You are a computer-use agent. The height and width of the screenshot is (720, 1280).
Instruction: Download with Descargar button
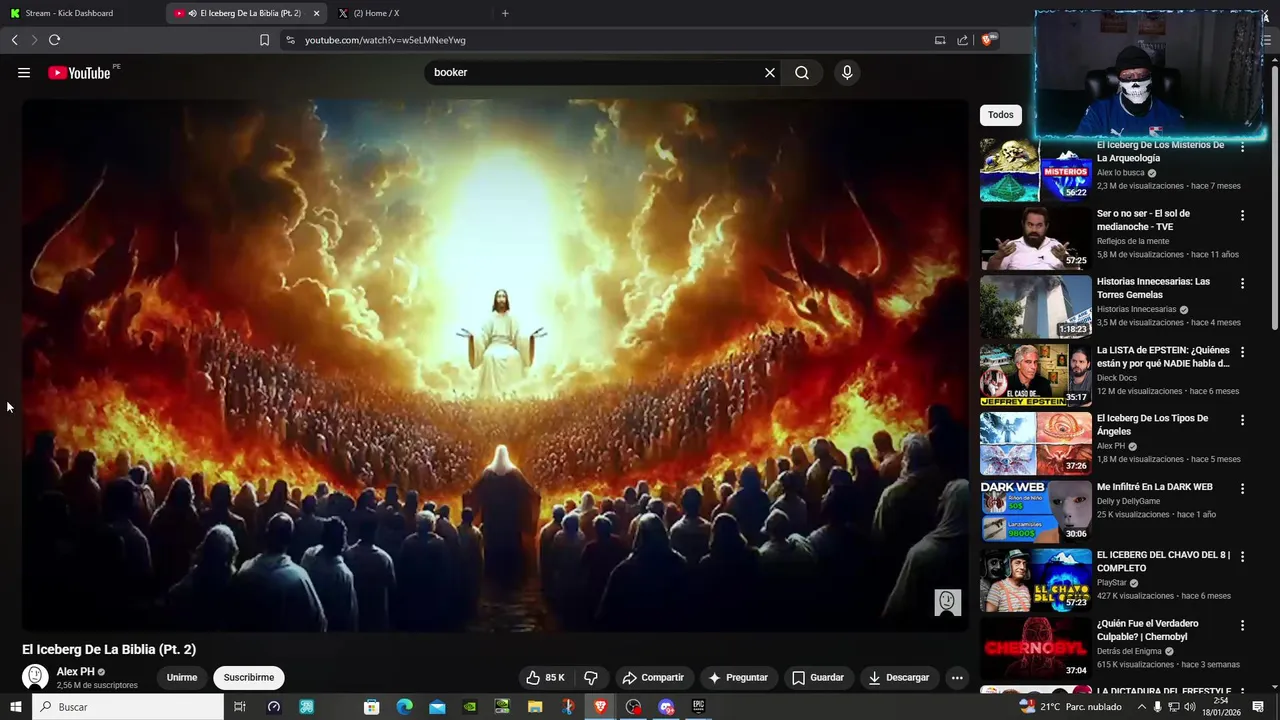[x=899, y=677]
